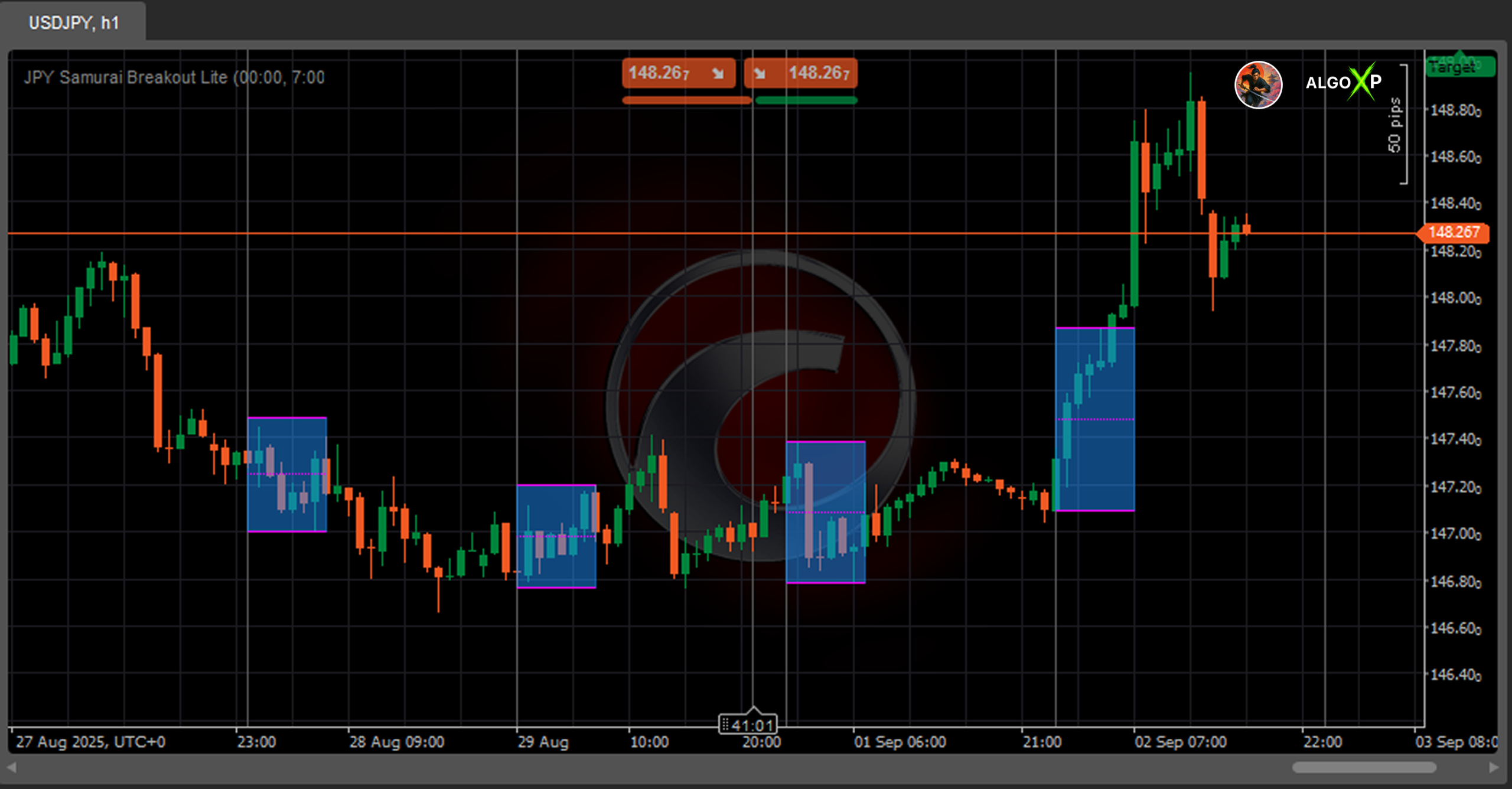Click the orange 148.267 price axis label

point(1454,233)
